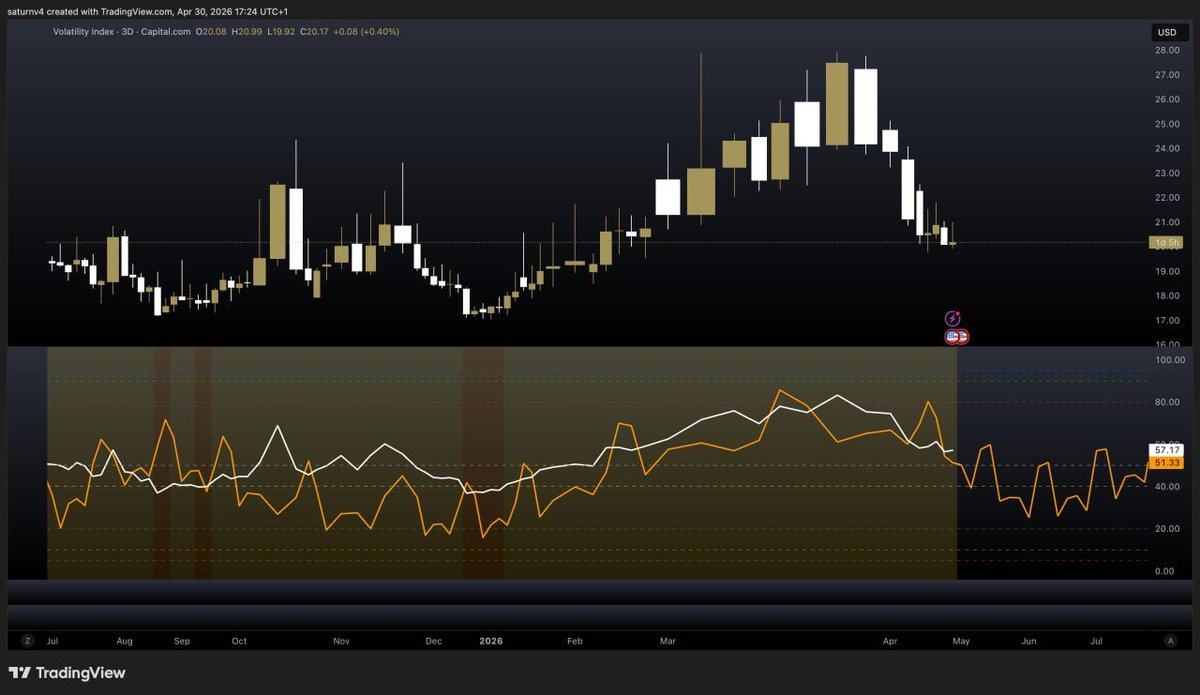Open the US flag economic event marker

(x=957, y=337)
